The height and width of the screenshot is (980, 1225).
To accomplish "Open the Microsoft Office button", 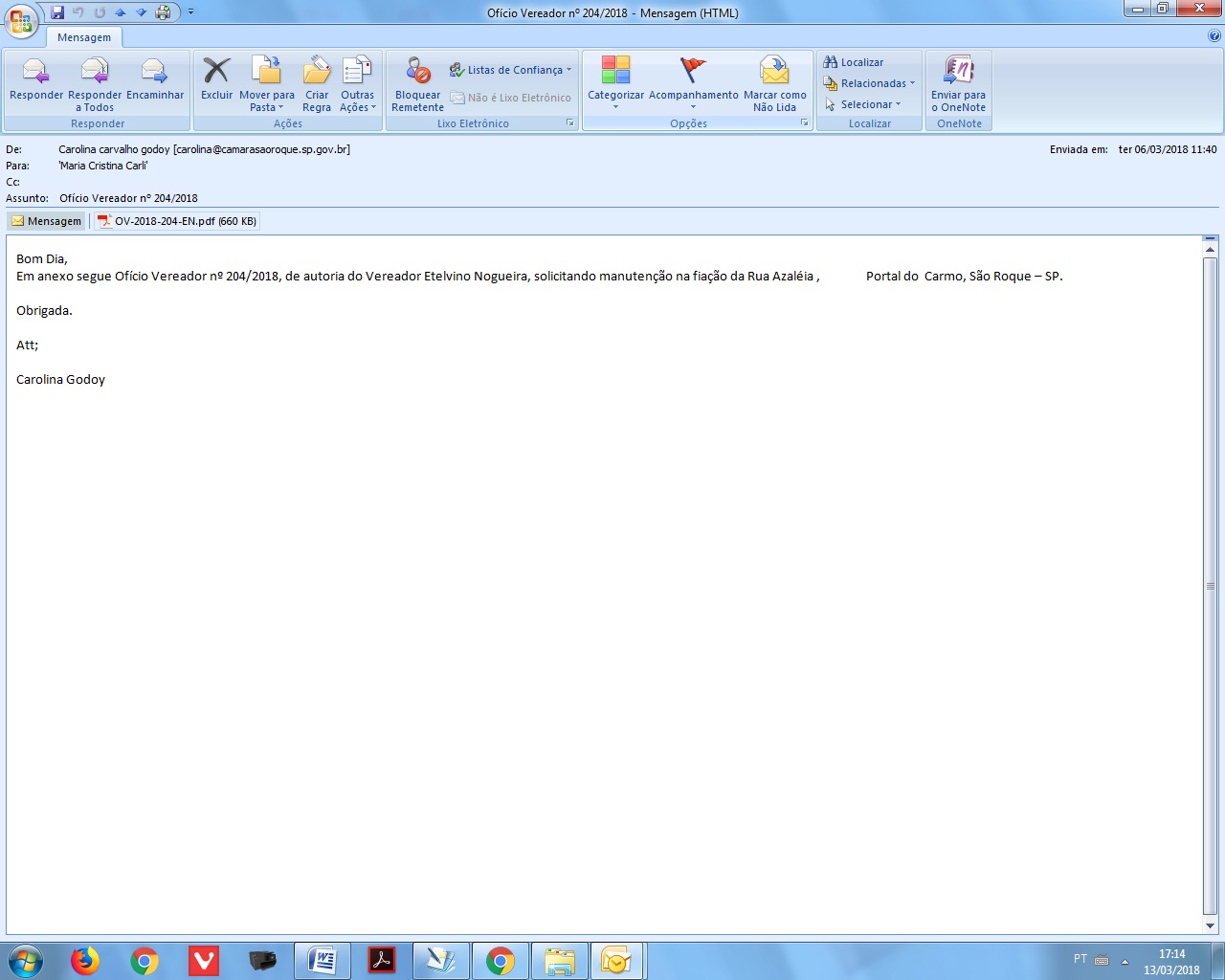I will point(20,19).
